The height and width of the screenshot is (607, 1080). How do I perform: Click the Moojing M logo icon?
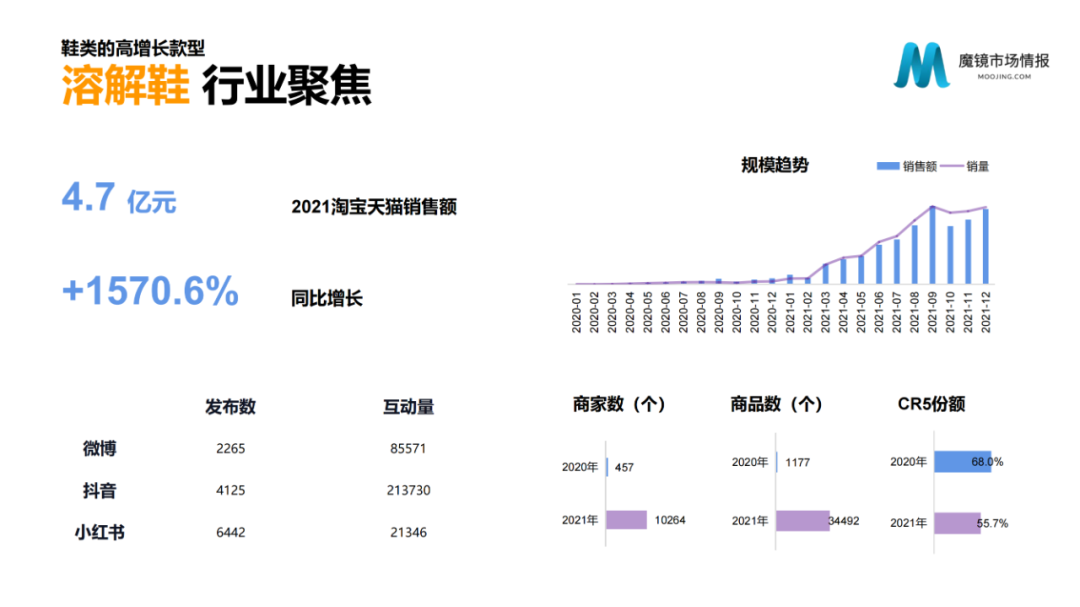point(922,65)
